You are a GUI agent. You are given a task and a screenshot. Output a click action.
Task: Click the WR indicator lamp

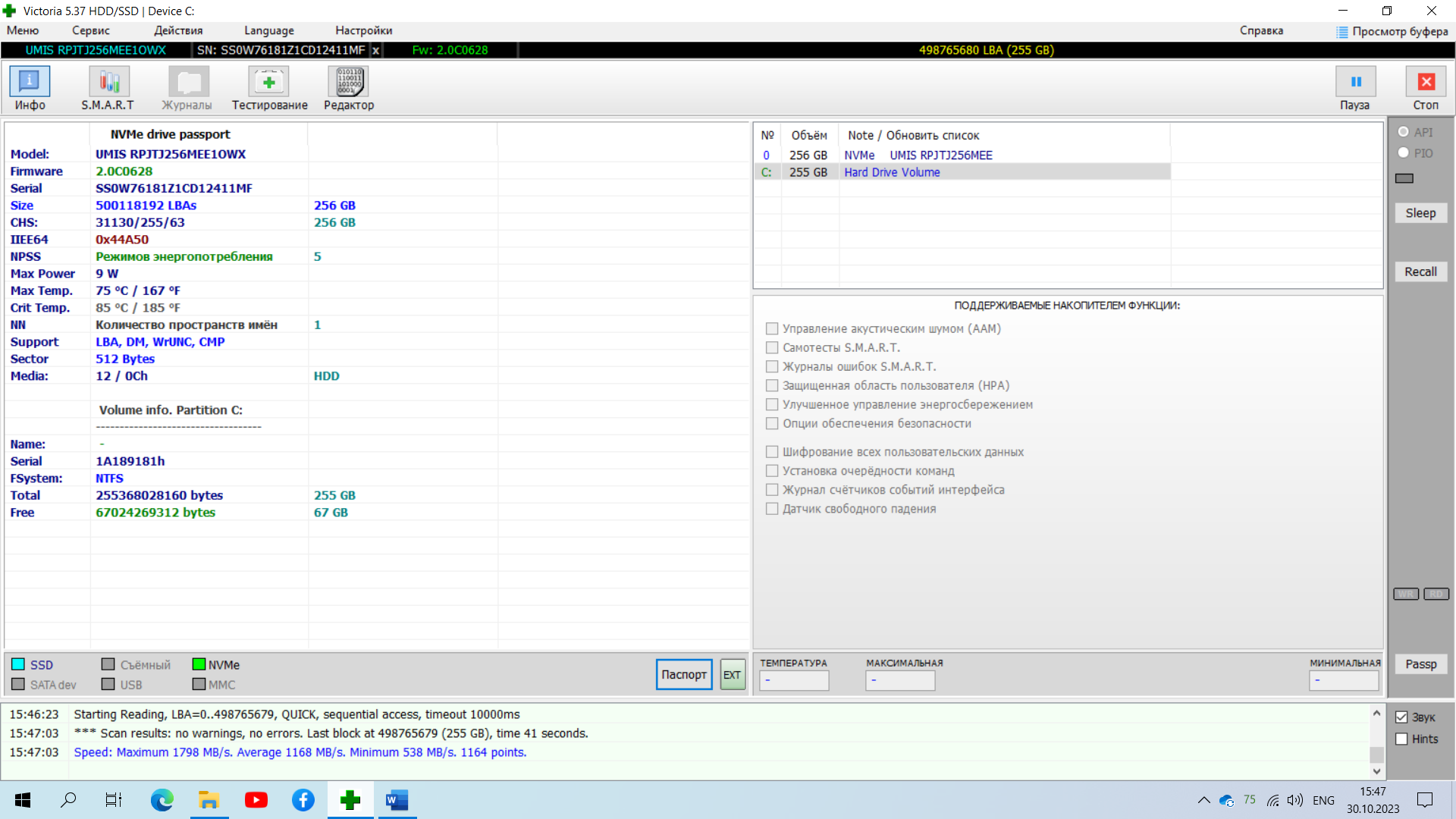[x=1406, y=594]
